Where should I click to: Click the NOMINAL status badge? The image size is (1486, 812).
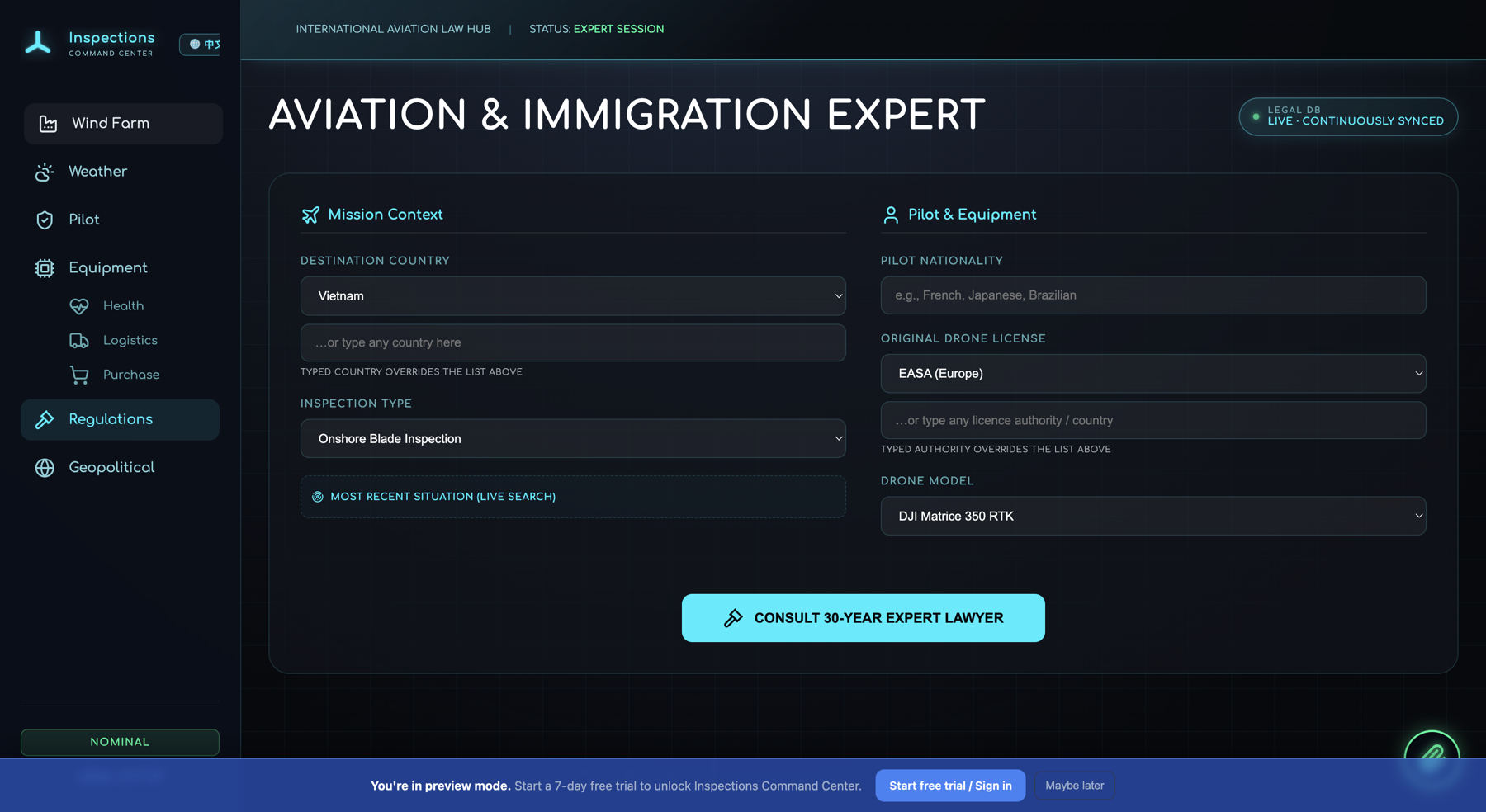pos(120,742)
